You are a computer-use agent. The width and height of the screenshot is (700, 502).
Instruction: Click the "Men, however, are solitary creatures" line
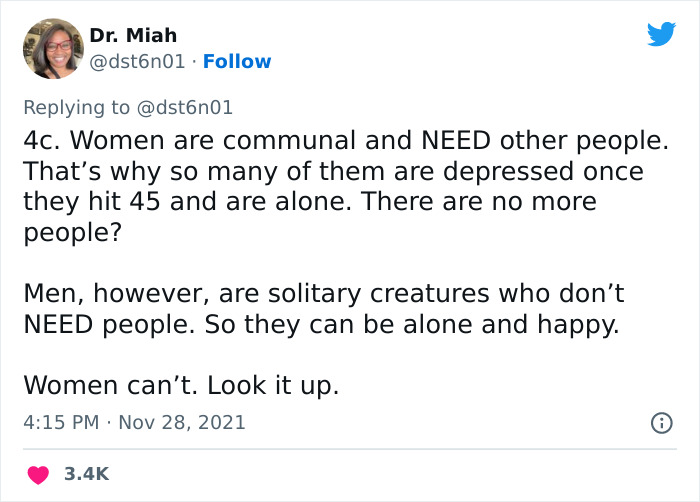[x=260, y=292]
